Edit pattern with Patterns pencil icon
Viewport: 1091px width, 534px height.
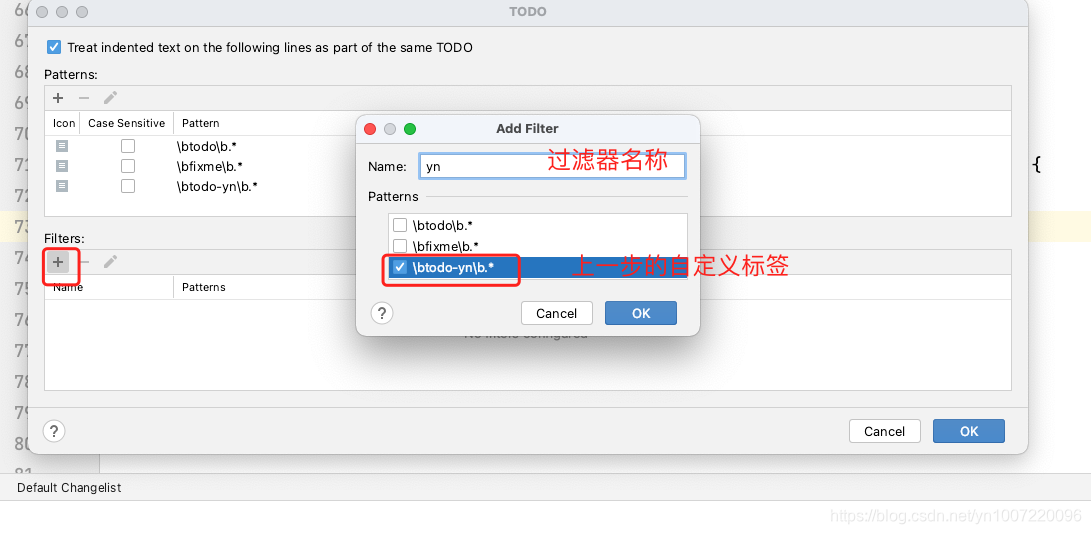pos(110,98)
